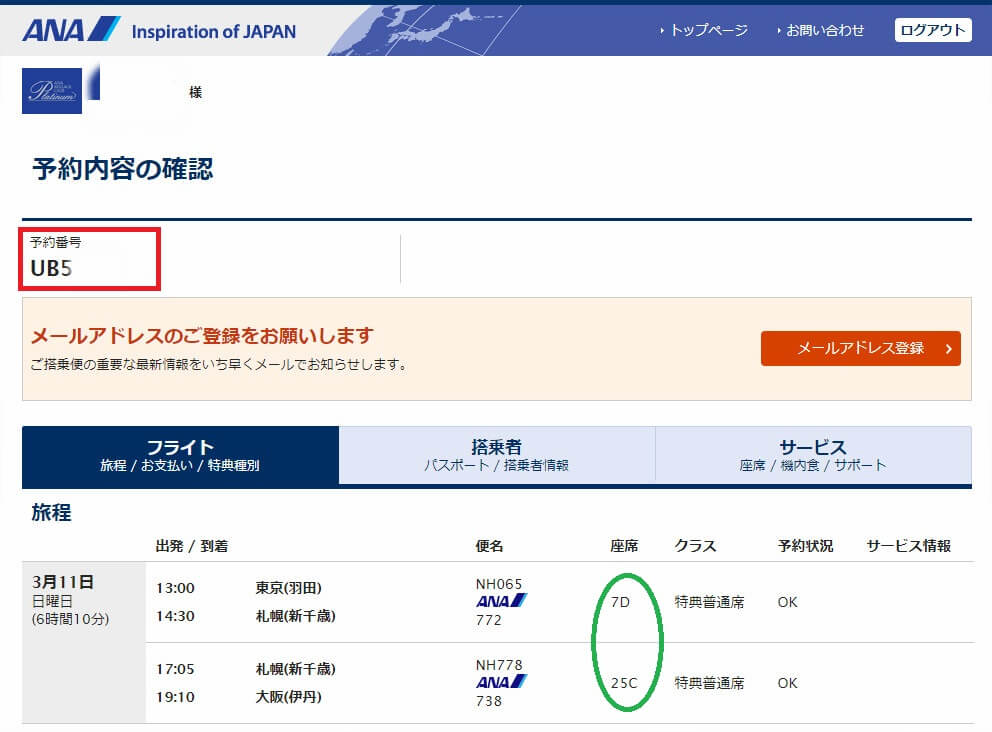This screenshot has height=732, width=992.
Task: Click the 3月11日 date cell
Action: point(63,582)
